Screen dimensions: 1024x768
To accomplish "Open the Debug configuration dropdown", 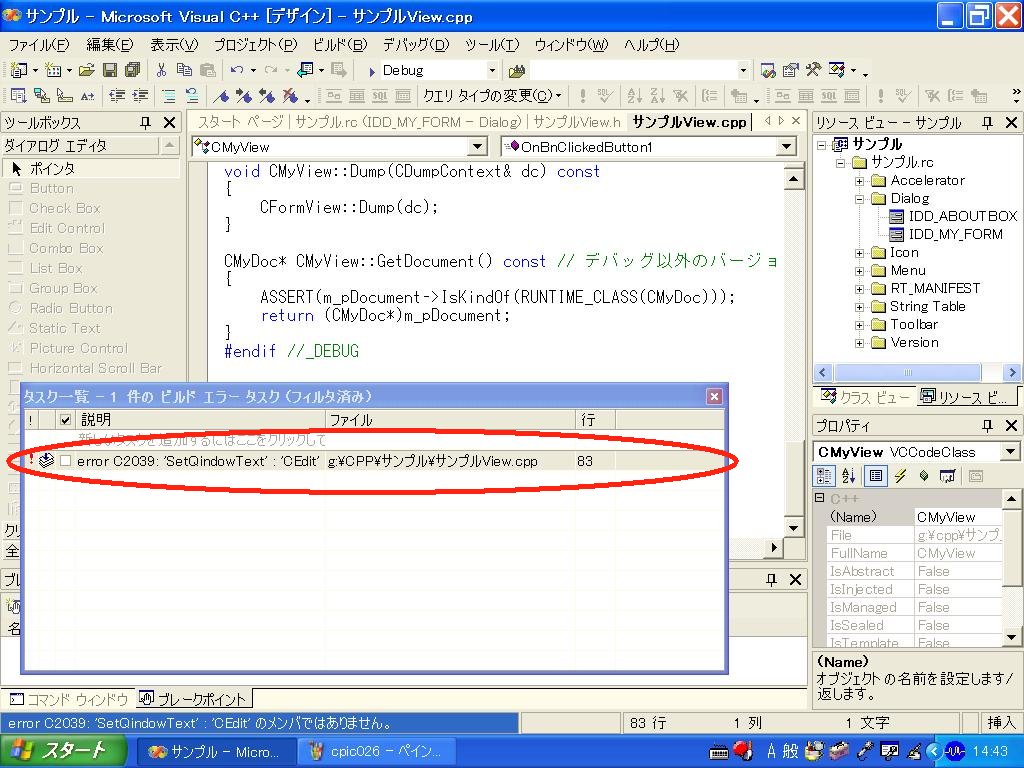I will 492,70.
